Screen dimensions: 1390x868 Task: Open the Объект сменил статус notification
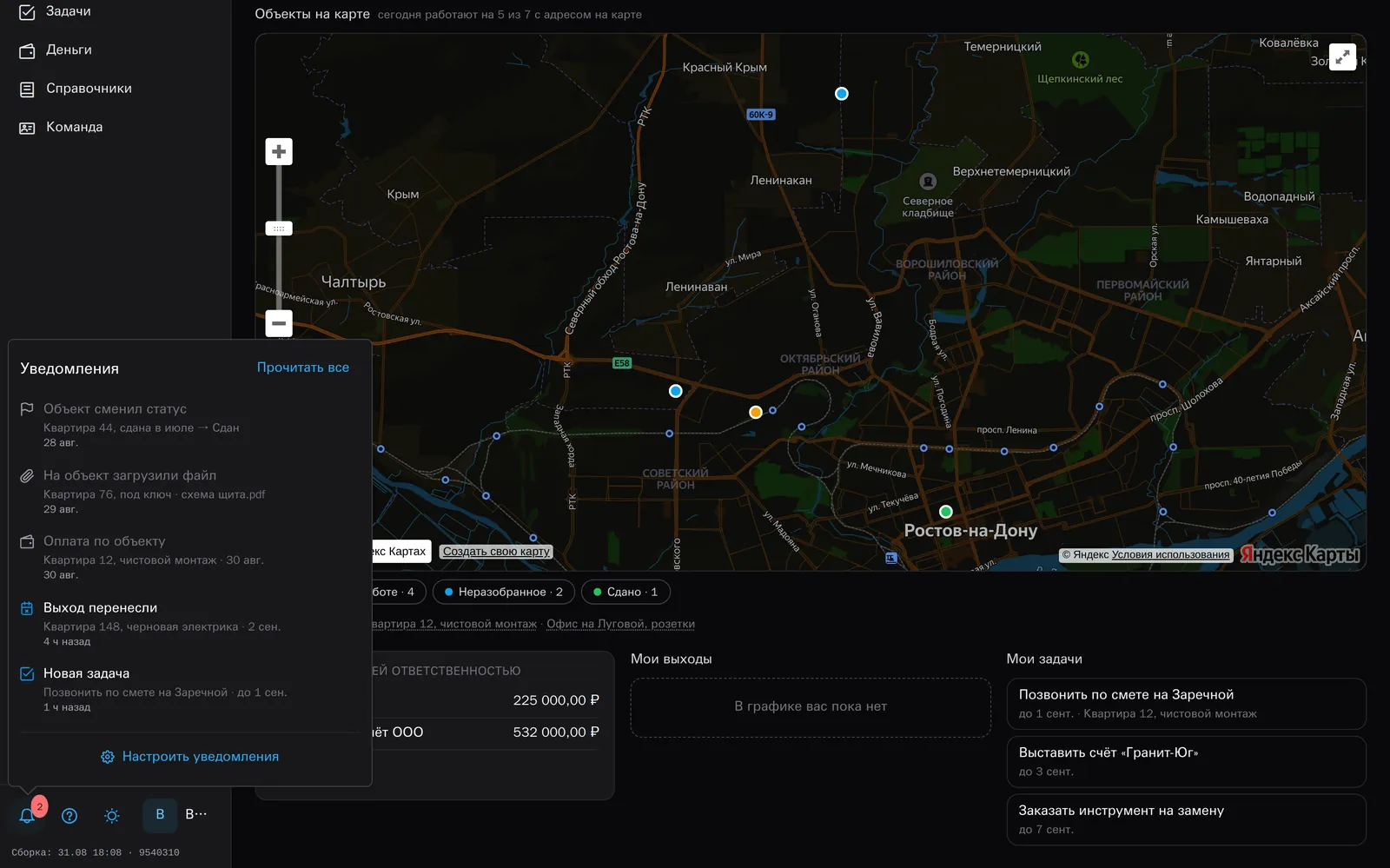[190, 425]
